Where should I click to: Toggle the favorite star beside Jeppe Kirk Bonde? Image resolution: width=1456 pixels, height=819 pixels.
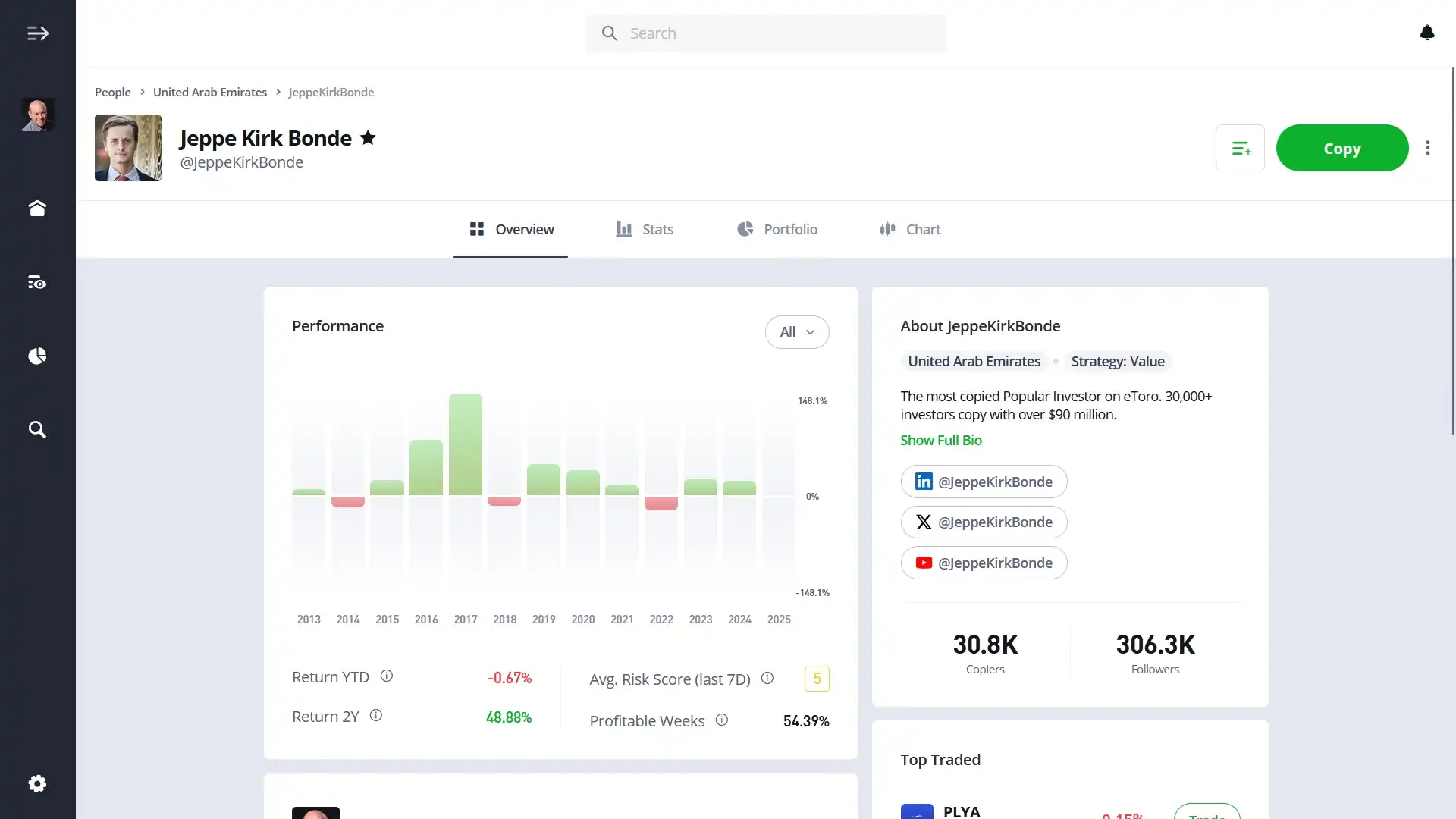pos(368,138)
